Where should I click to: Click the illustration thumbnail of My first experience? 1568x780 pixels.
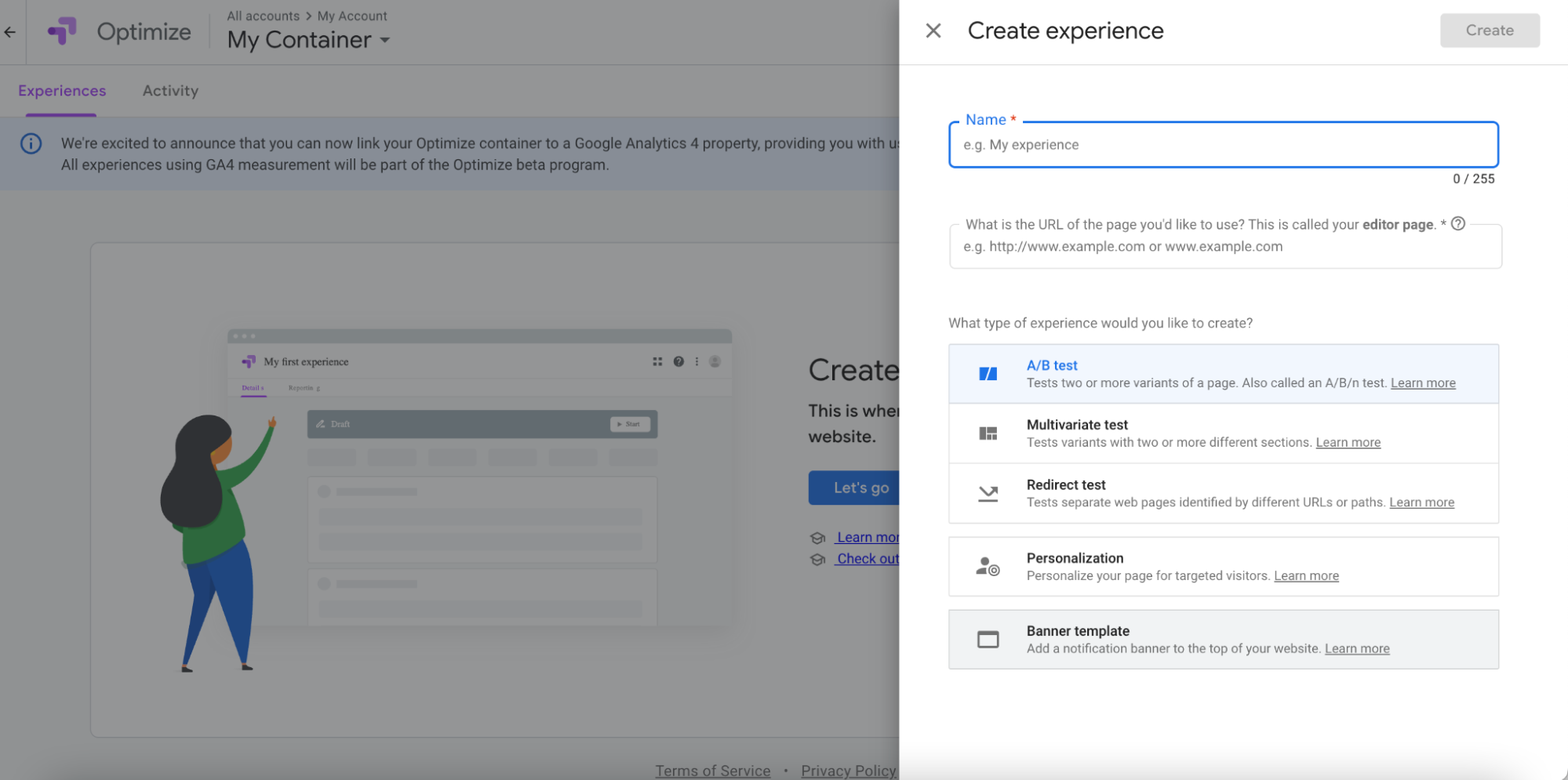(x=479, y=478)
